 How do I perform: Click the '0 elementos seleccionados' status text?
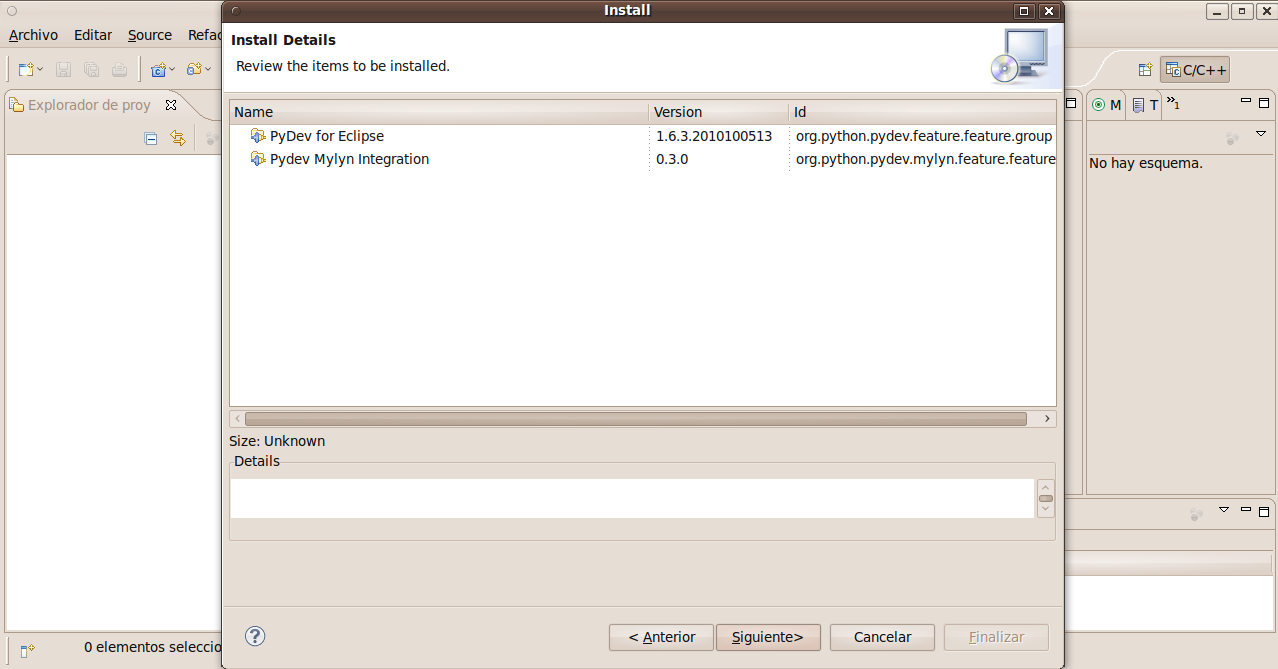(152, 647)
